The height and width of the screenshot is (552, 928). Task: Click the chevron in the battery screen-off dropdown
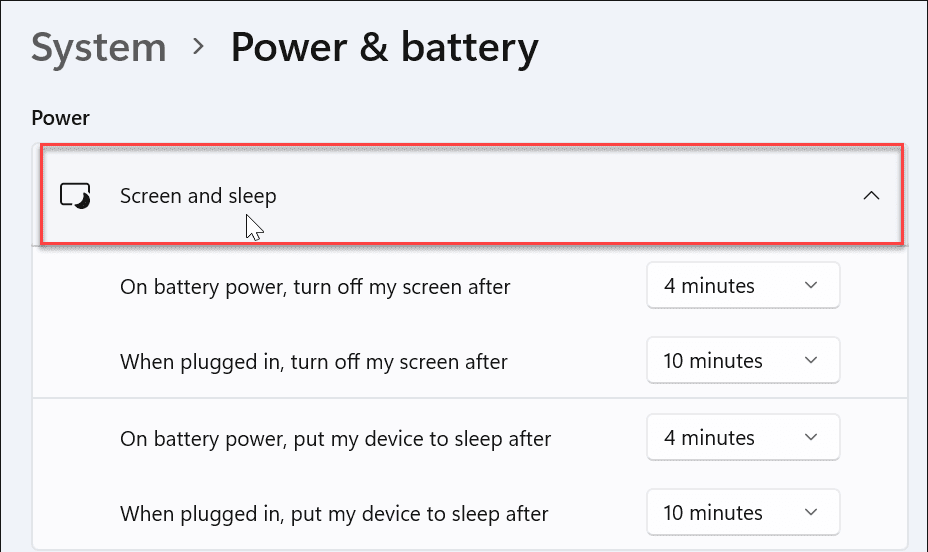tap(811, 286)
